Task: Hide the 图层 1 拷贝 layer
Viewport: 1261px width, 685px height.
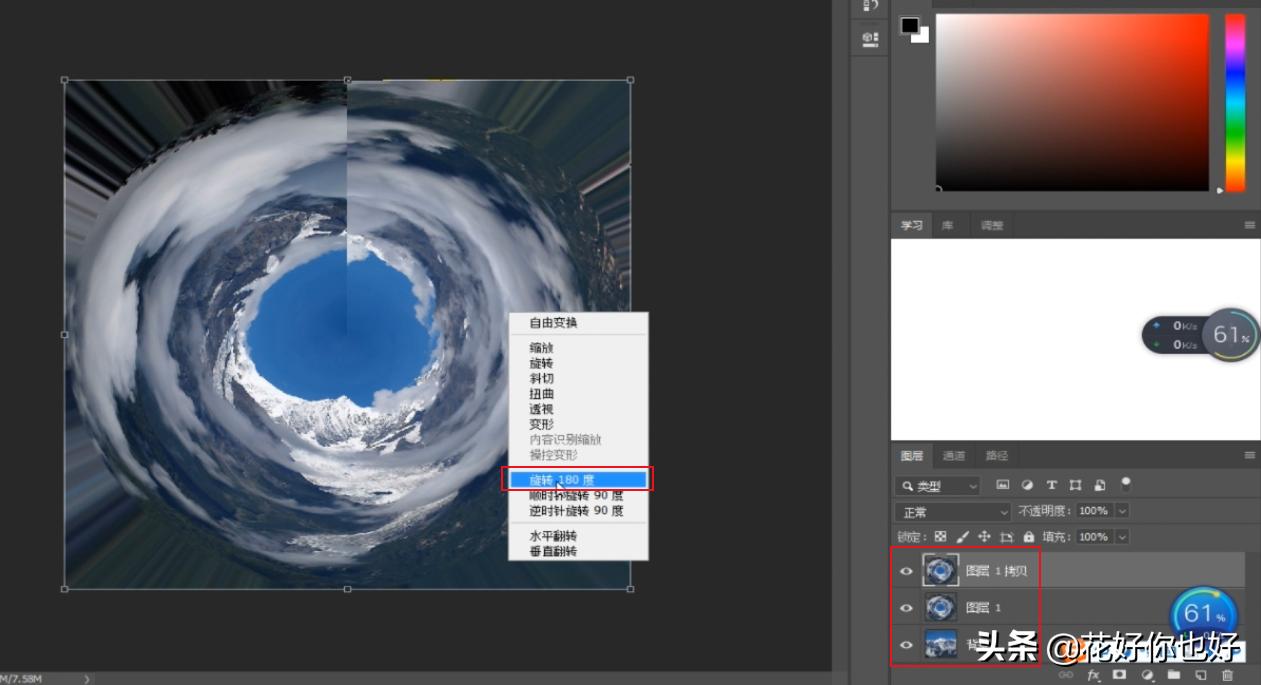Action: (x=907, y=571)
